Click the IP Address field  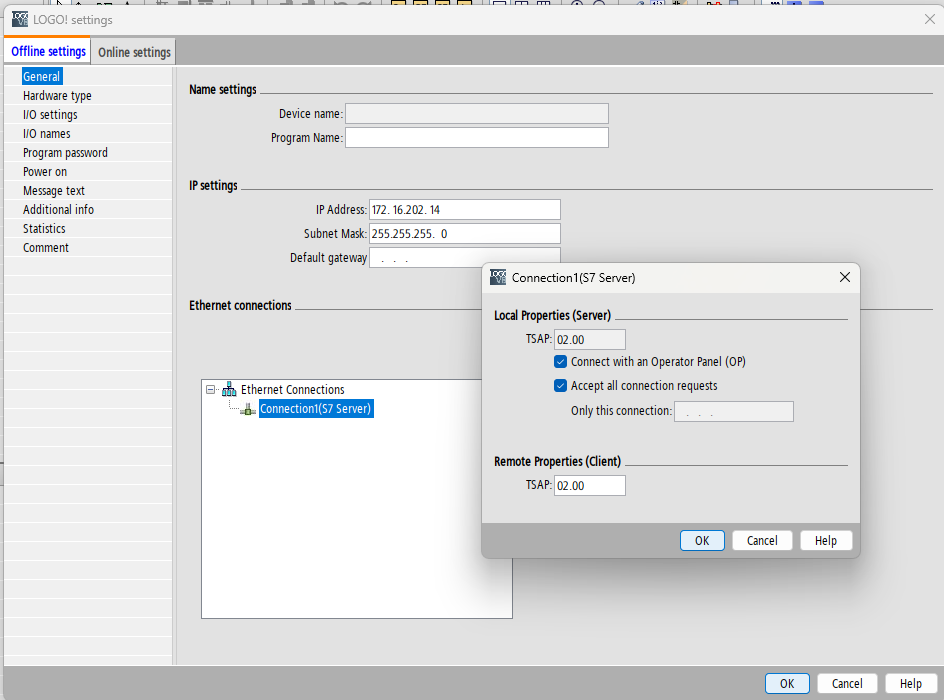click(464, 209)
